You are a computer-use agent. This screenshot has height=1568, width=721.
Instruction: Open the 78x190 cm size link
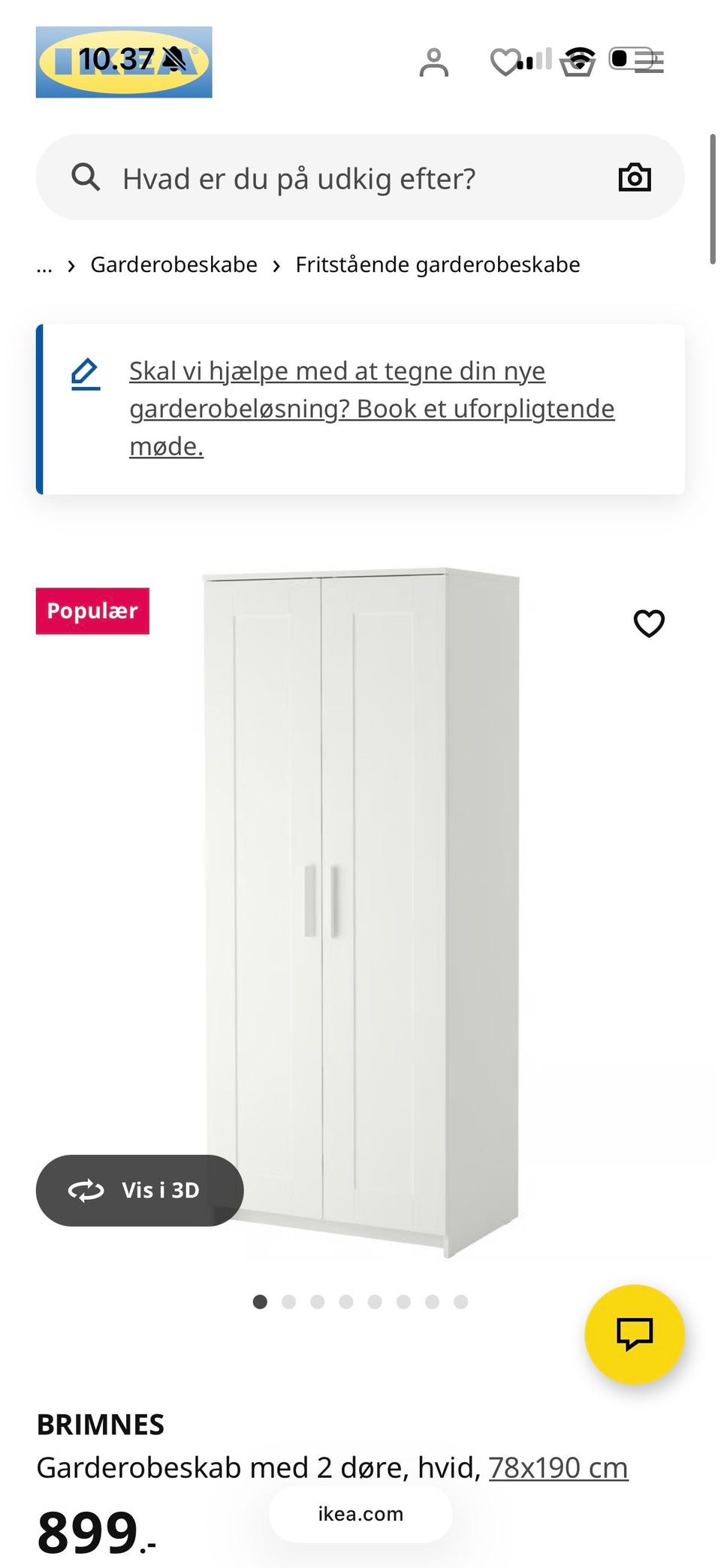[x=558, y=1467]
